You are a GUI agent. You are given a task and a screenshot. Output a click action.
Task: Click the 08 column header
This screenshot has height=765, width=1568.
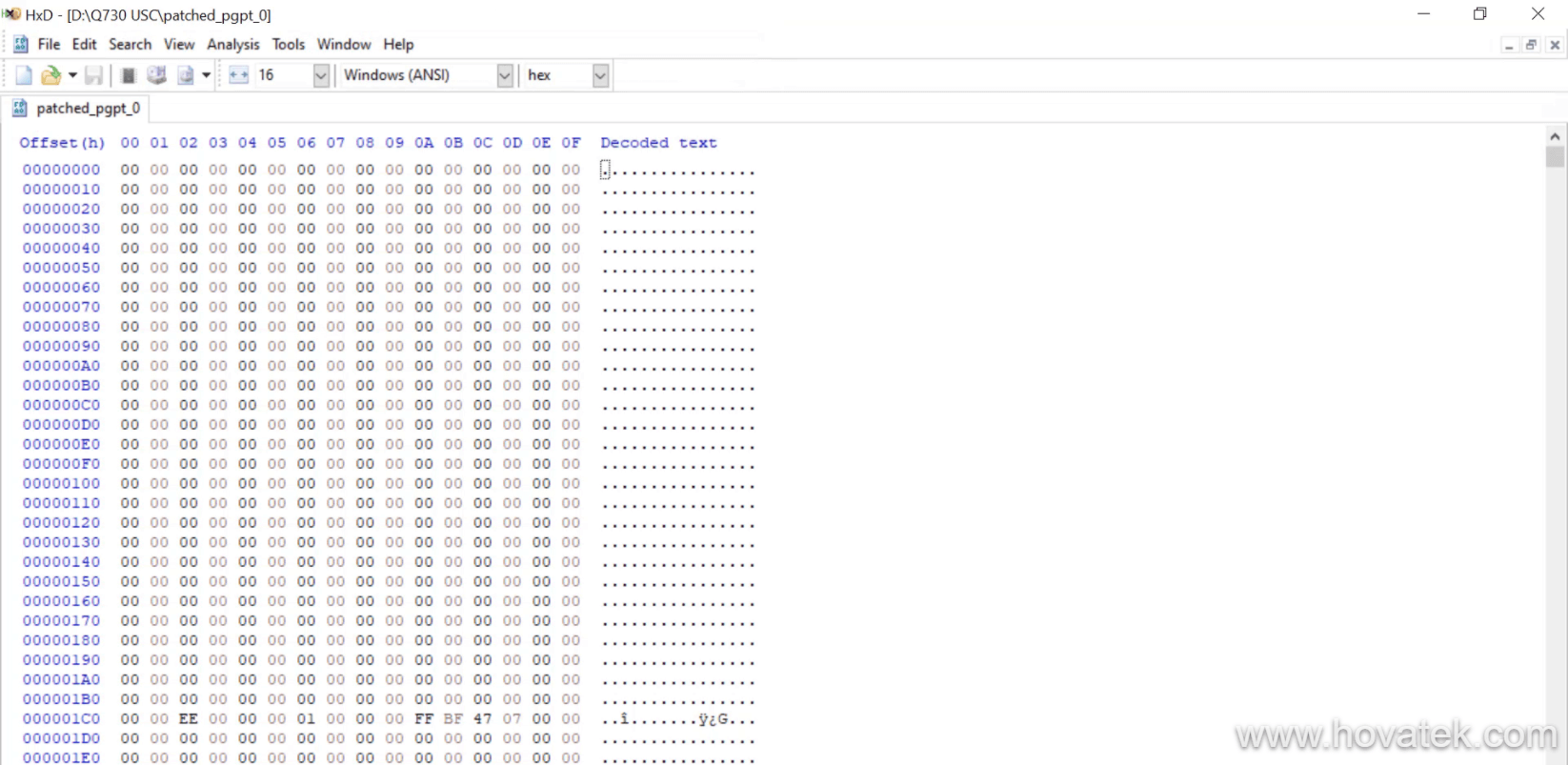pyautogui.click(x=365, y=143)
